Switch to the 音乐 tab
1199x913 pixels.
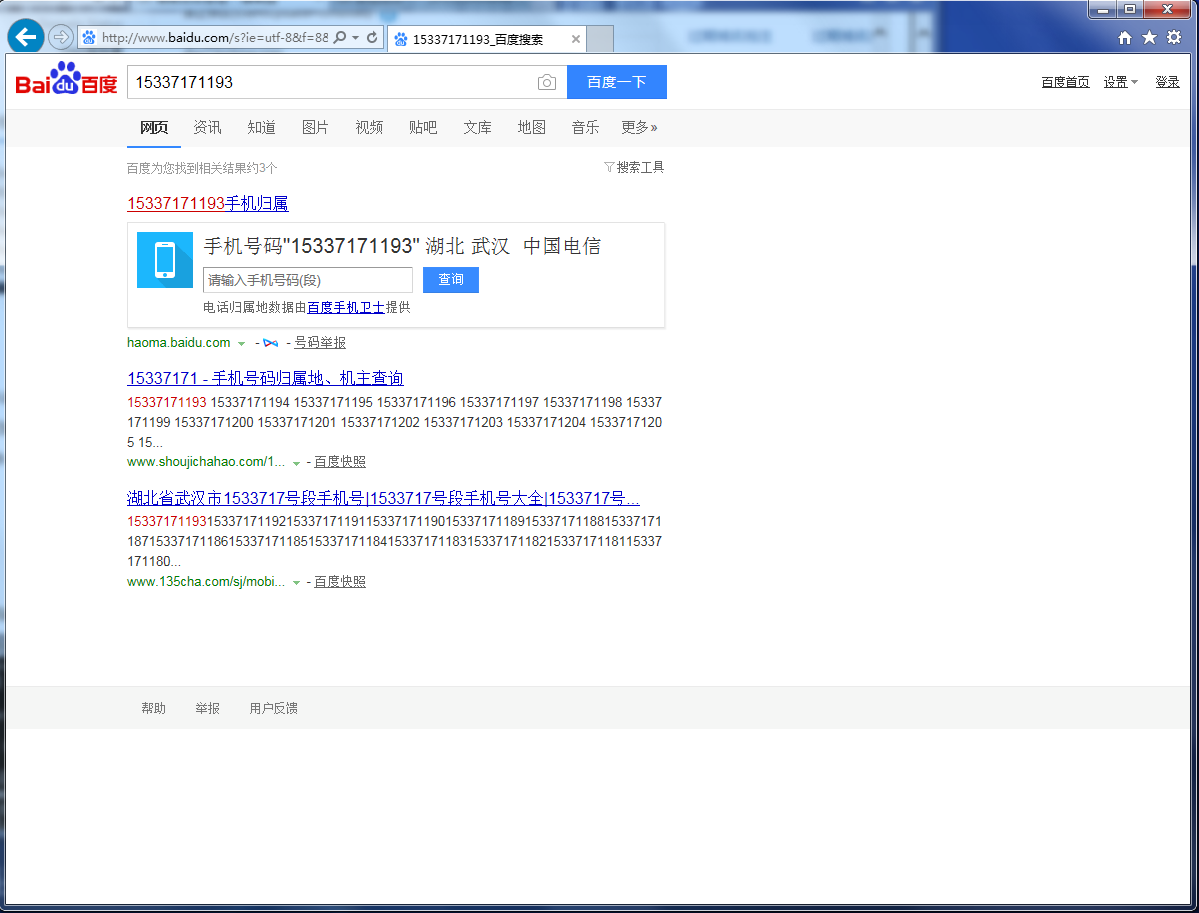point(585,128)
